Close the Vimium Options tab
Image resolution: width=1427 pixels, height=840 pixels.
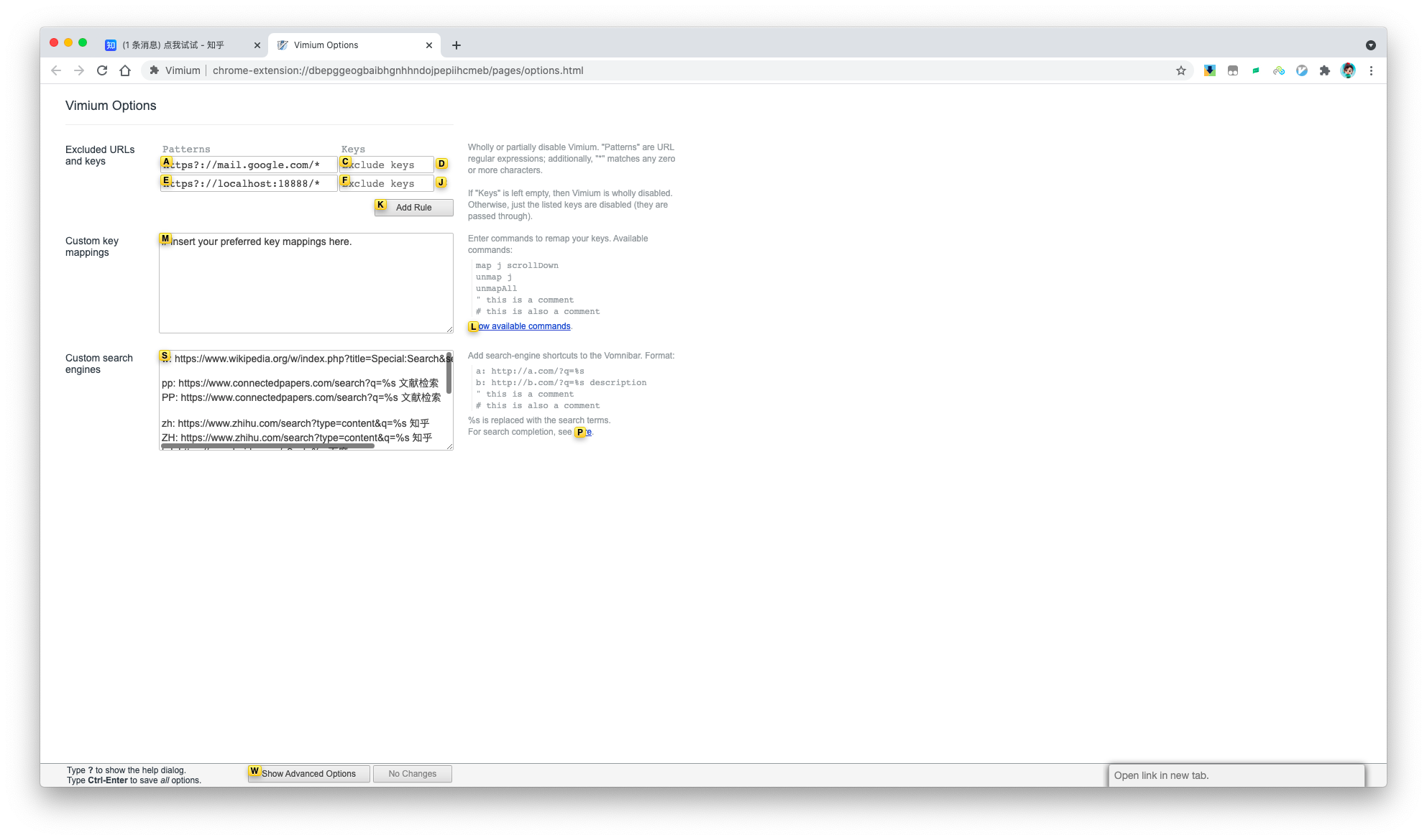click(429, 45)
